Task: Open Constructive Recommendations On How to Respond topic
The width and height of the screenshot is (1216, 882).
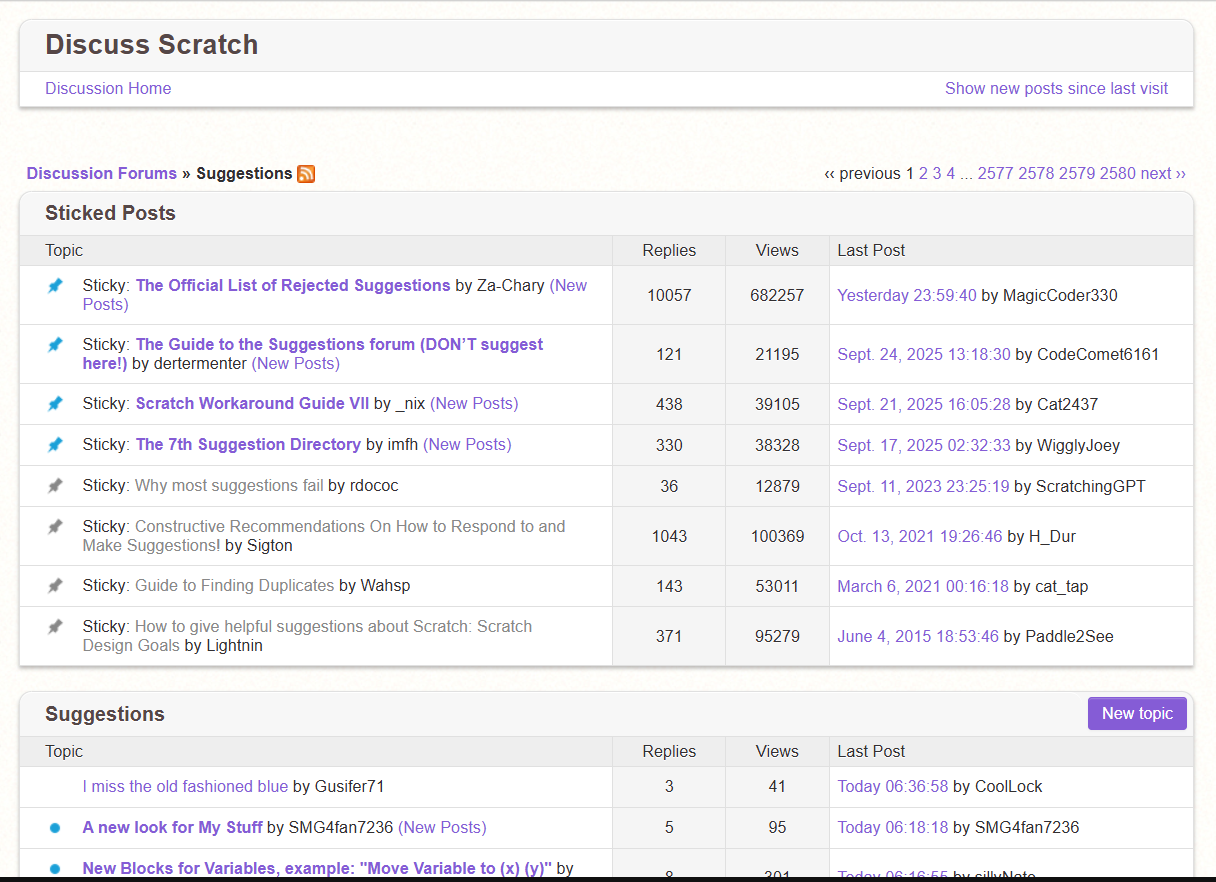Action: pyautogui.click(x=350, y=526)
